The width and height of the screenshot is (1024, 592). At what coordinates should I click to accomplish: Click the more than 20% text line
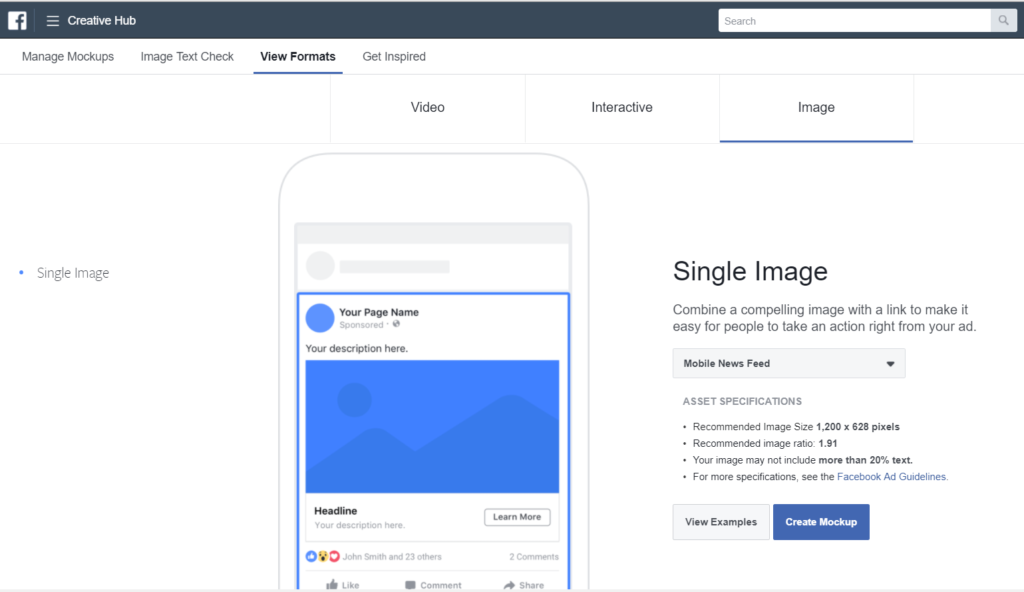pyautogui.click(x=803, y=460)
